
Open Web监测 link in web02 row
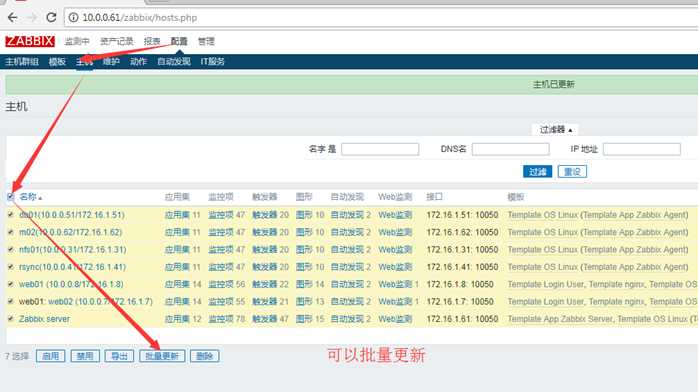click(395, 301)
